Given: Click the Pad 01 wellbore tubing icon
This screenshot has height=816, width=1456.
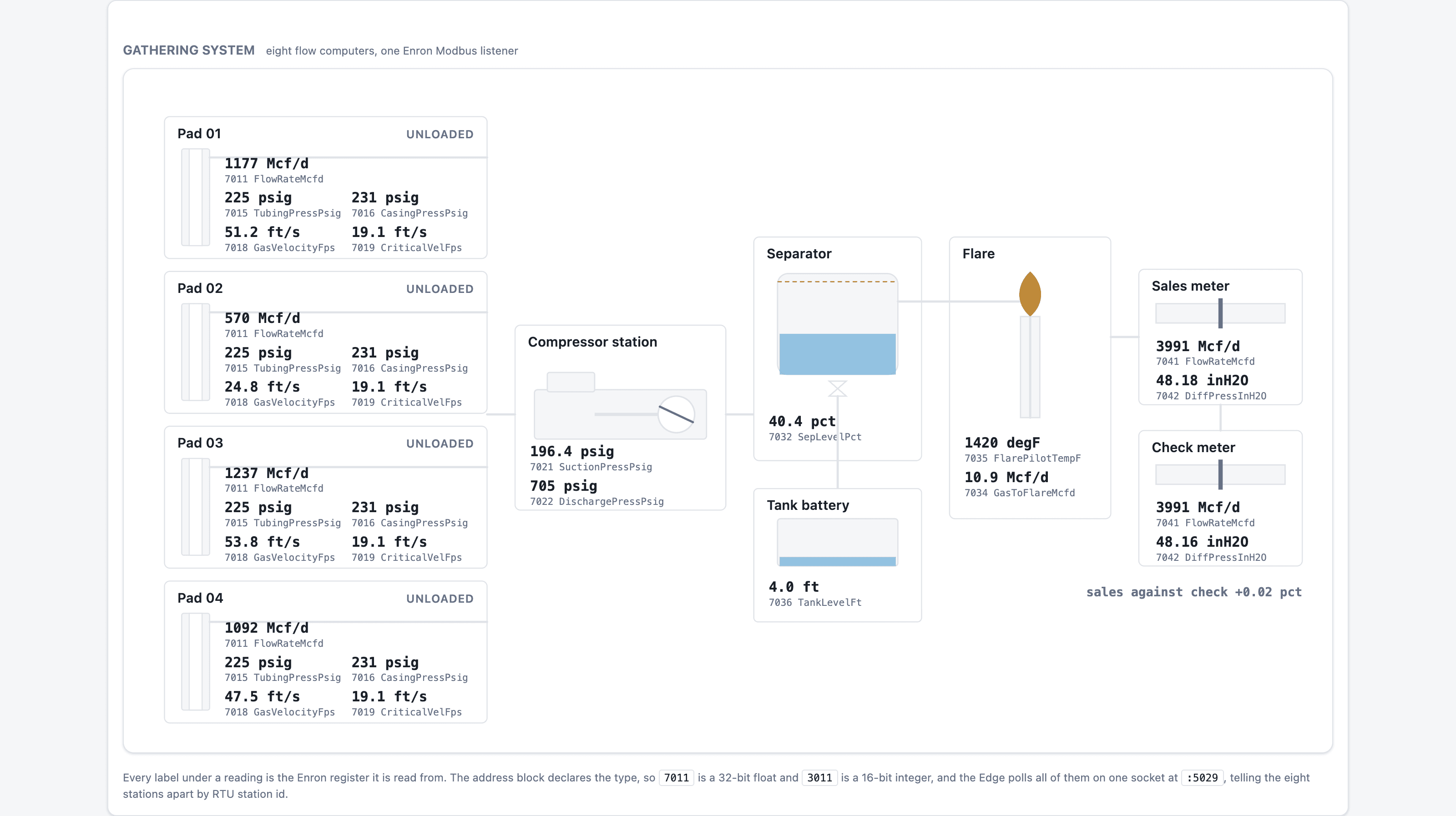Looking at the screenshot, I should click(x=196, y=197).
